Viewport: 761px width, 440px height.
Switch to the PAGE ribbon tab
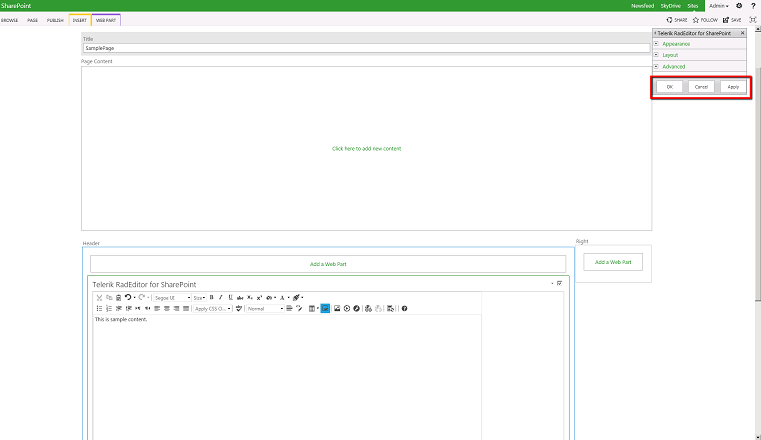pyautogui.click(x=33, y=20)
